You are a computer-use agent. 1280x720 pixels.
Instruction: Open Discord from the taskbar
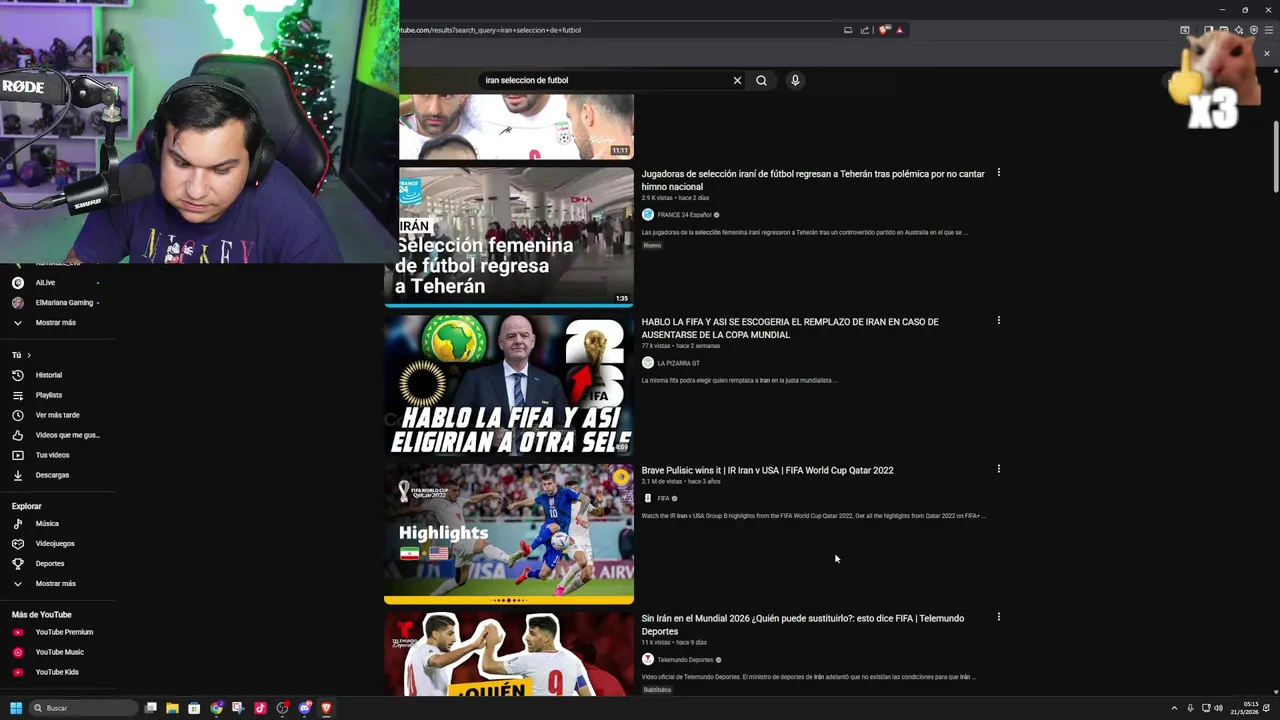(304, 708)
